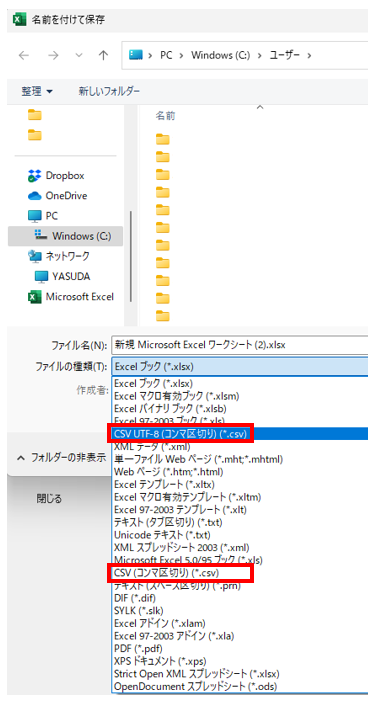Choose XML データ (*.xml) format
This screenshot has width=368, height=706.
152,447
